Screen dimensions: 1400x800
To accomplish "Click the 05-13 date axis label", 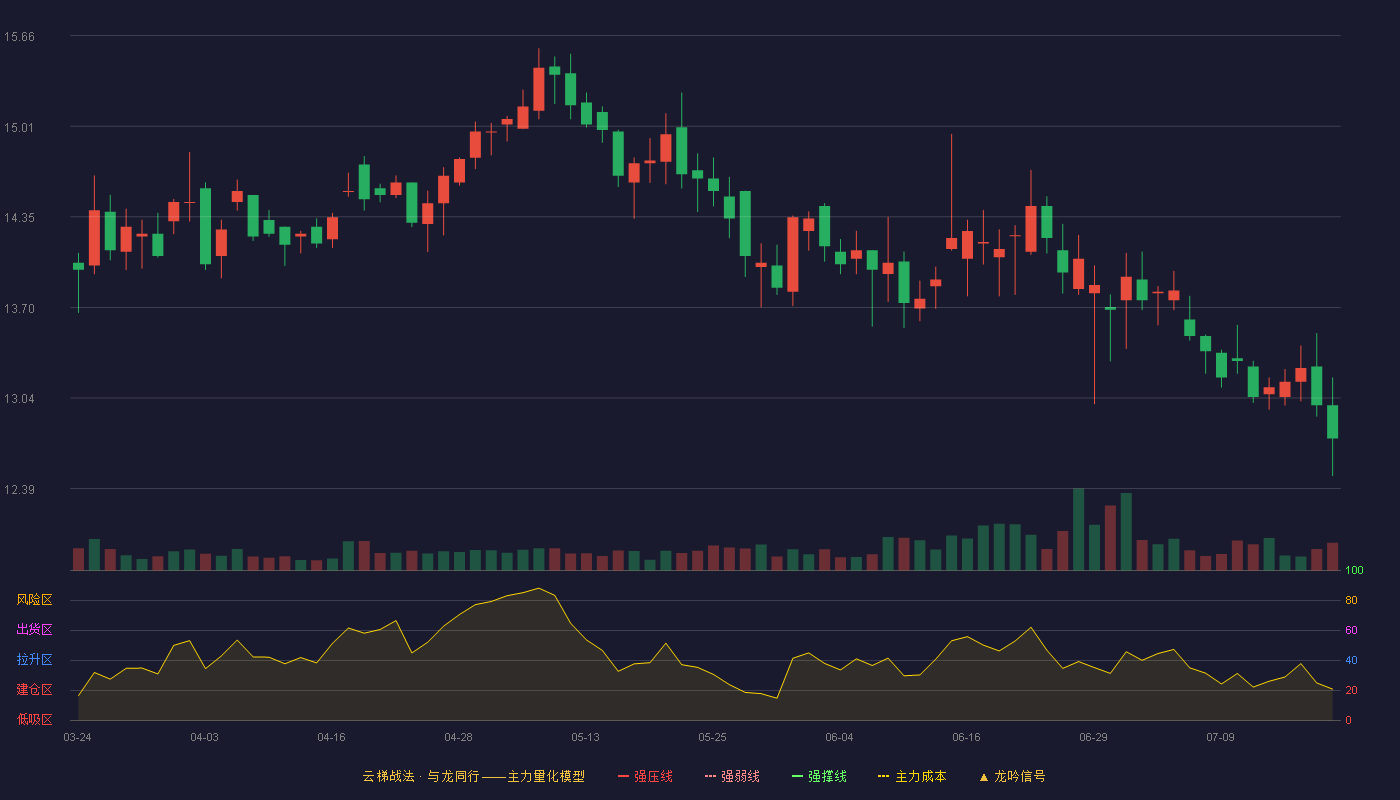I will (x=585, y=737).
